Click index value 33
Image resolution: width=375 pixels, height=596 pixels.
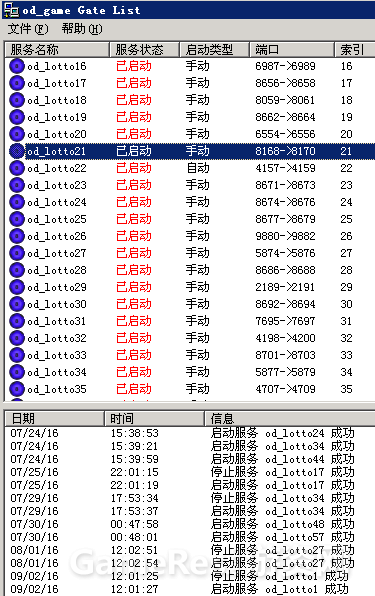[346, 355]
